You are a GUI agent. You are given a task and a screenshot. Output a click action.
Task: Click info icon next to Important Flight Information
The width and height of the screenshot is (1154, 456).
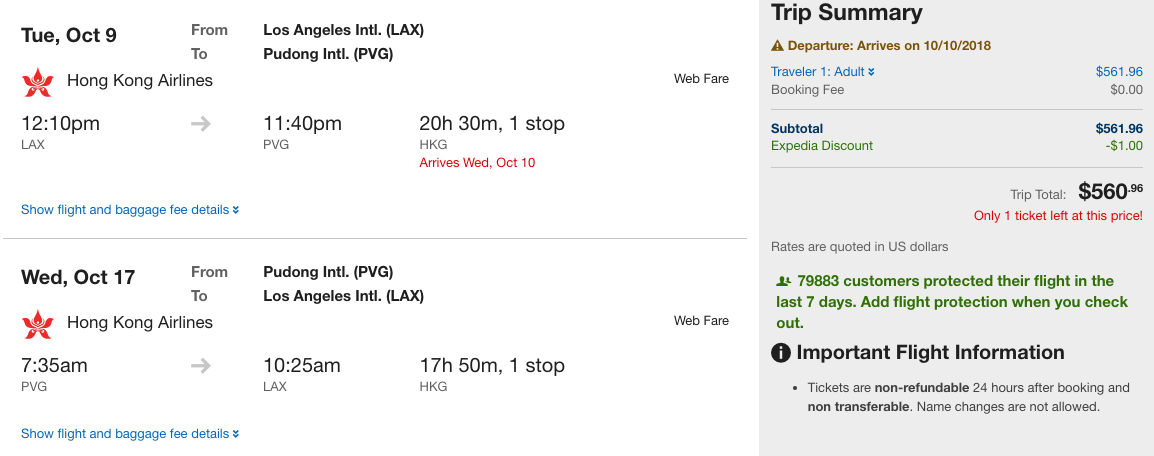[781, 353]
